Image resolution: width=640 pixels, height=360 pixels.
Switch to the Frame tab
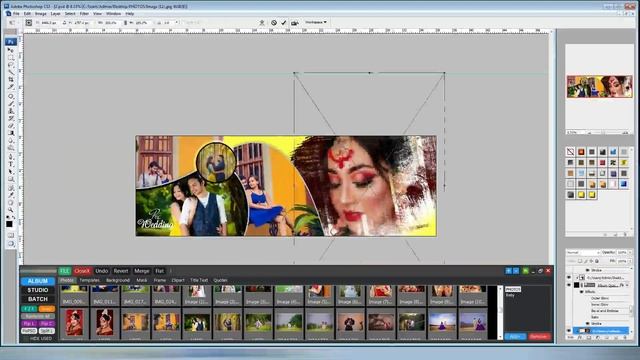160,280
